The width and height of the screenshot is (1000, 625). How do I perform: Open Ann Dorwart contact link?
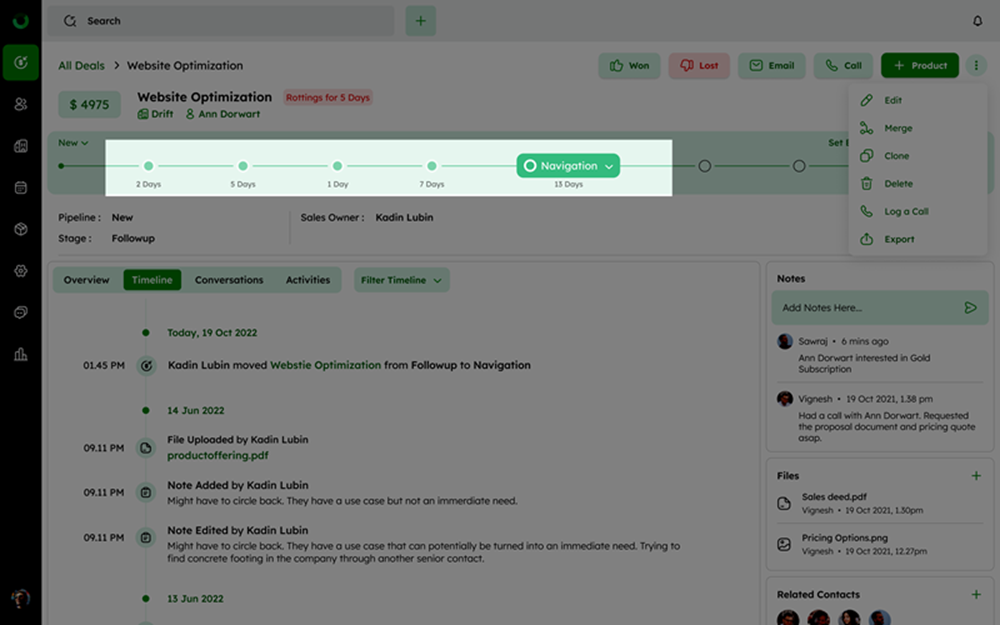223,114
